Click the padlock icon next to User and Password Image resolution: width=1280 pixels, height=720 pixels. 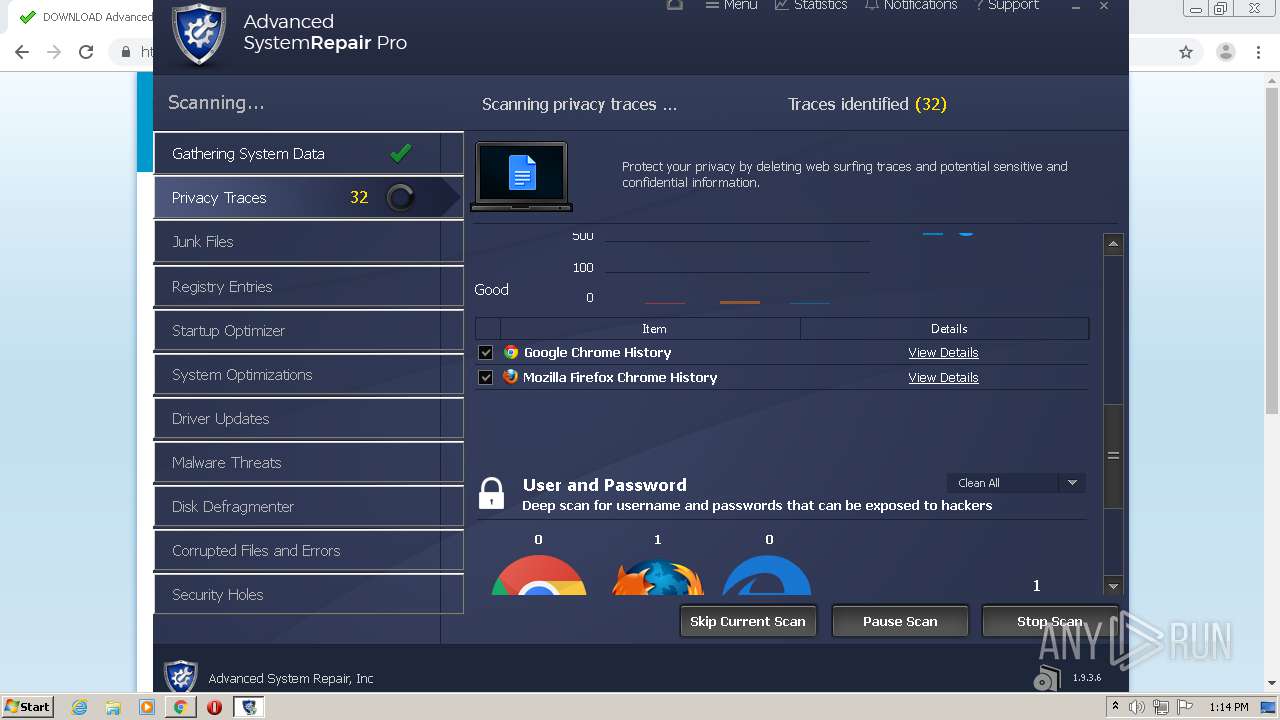[x=491, y=494]
